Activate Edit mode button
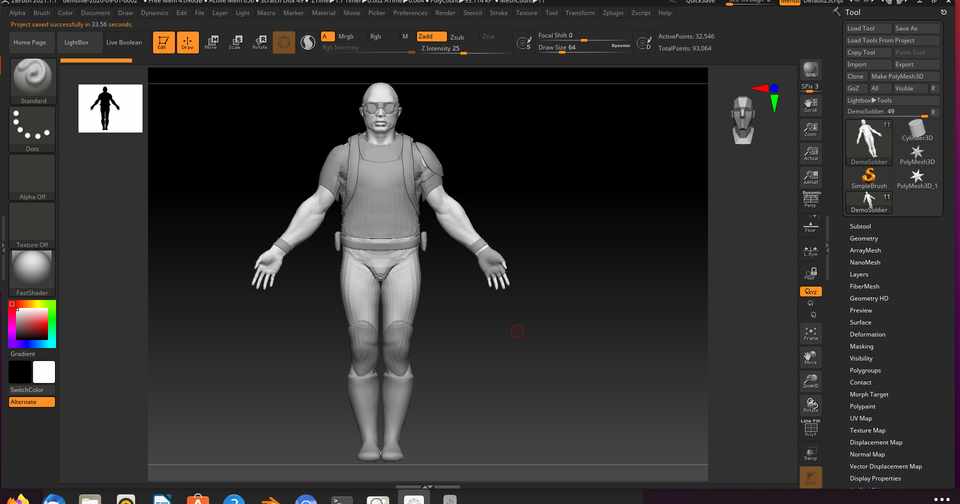Image resolution: width=960 pixels, height=504 pixels. pyautogui.click(x=162, y=42)
